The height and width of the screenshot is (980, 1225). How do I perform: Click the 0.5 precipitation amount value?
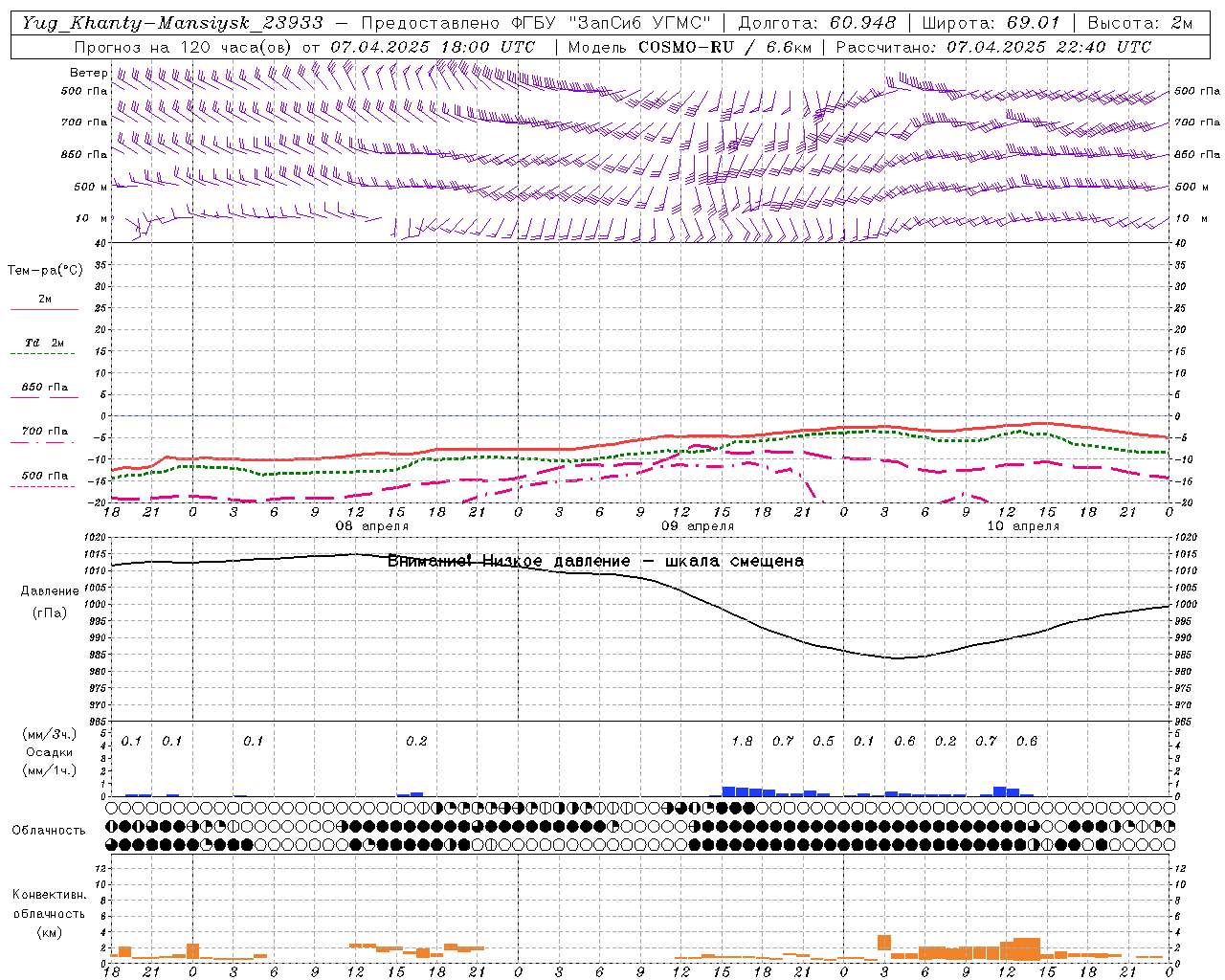tap(823, 741)
